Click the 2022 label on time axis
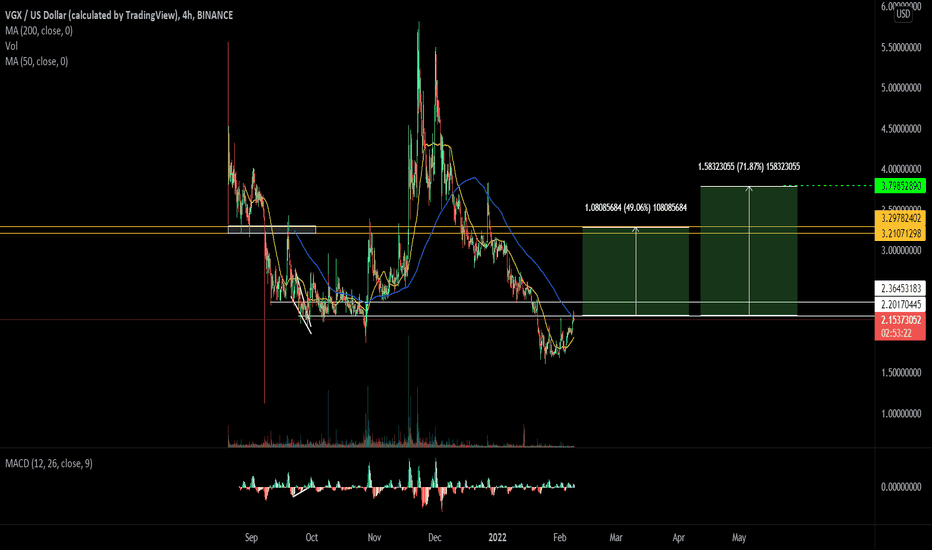Screen dimensions: 932x550 (x=498, y=538)
